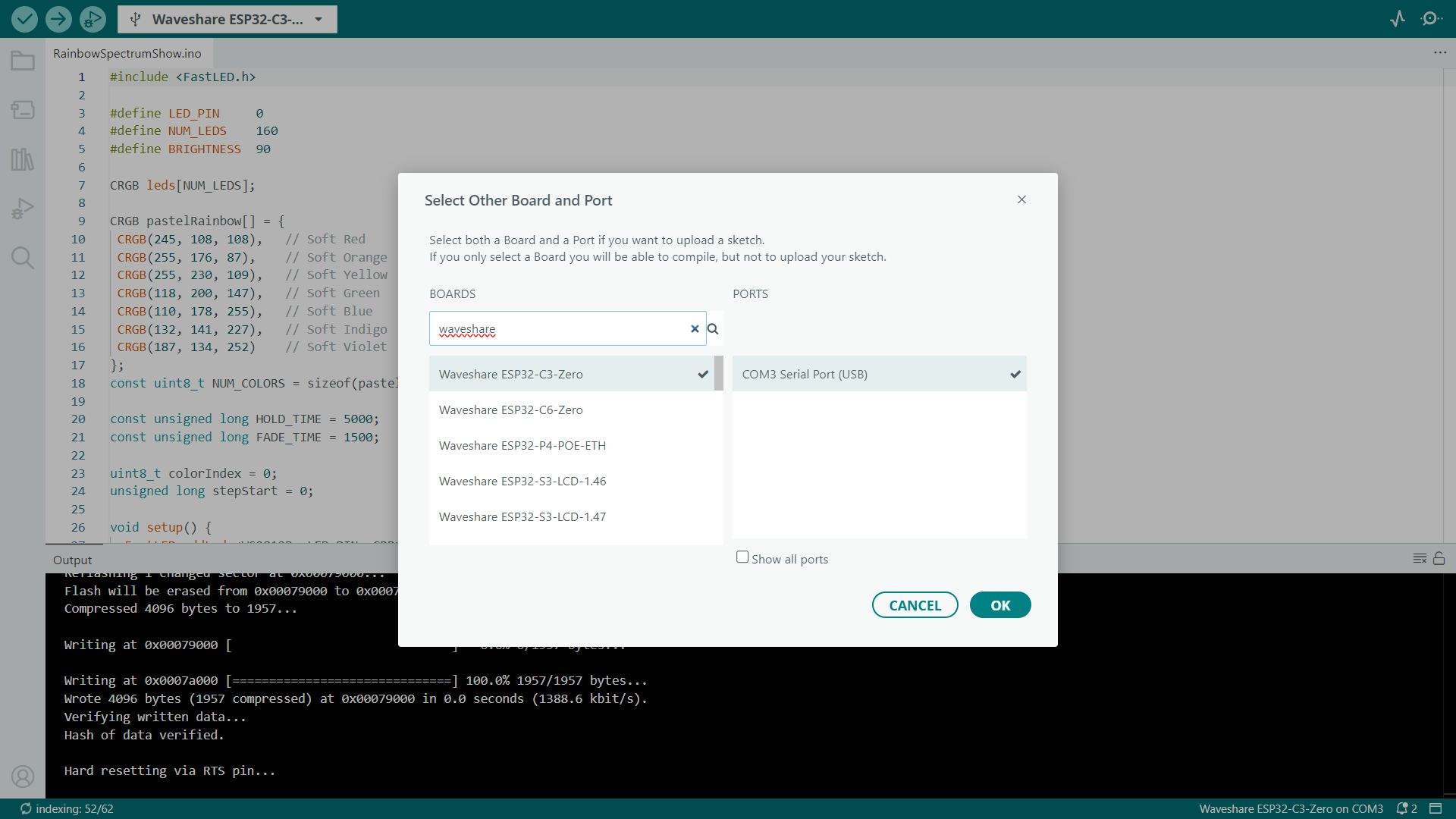Close the Select Other Board dialog
The image size is (1456, 819).
[x=1021, y=199]
